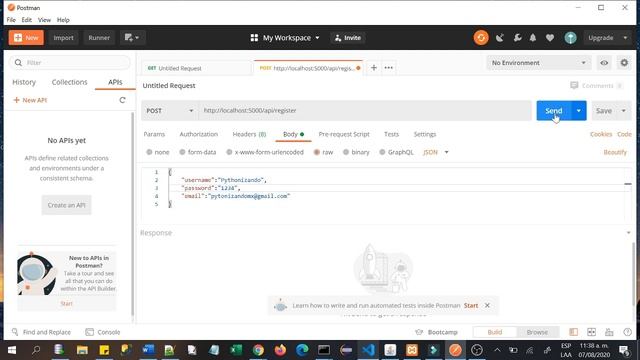Open the Help menu
The image size is (640, 360).
click(x=63, y=20)
